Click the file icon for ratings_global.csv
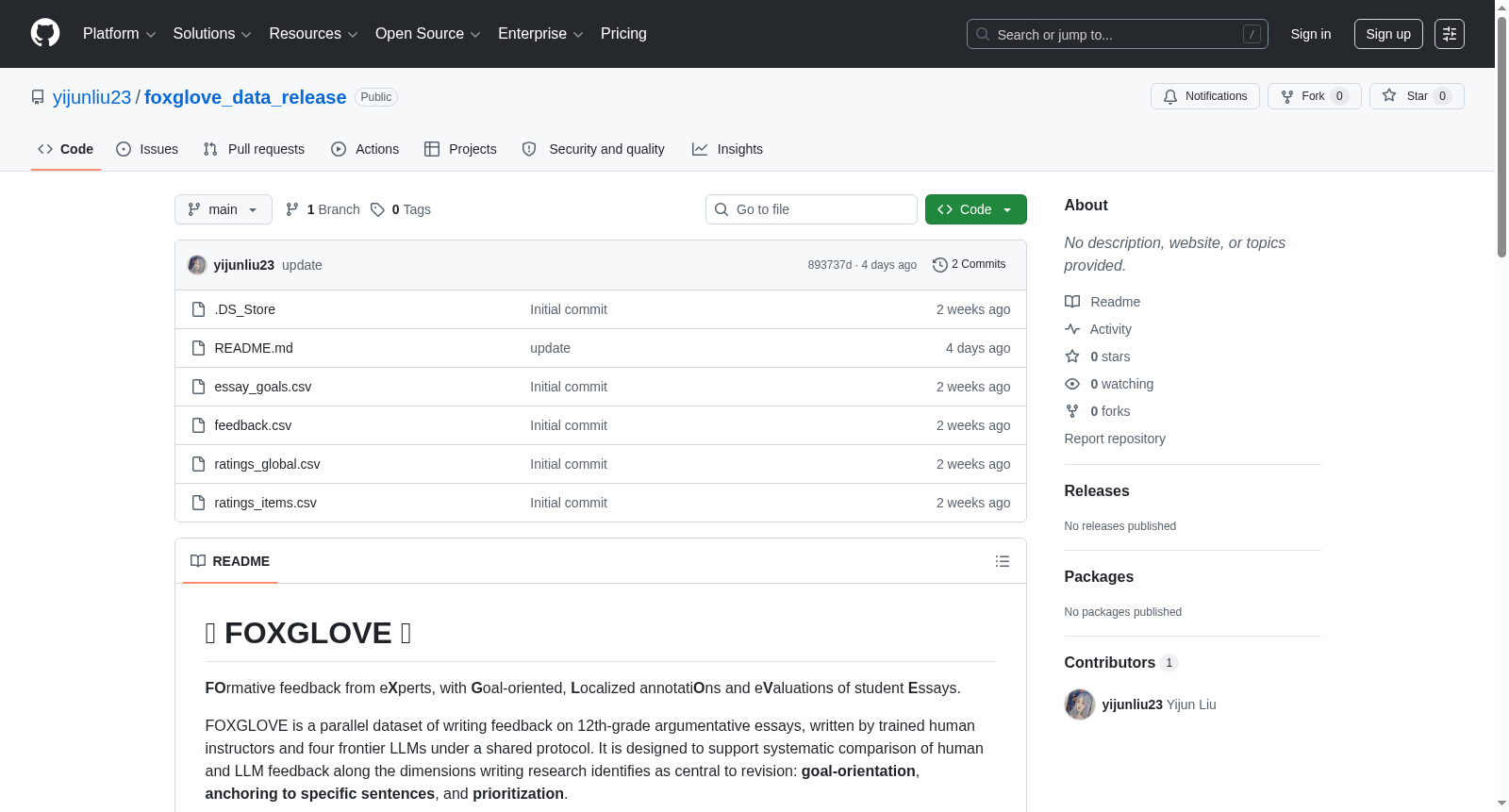1509x812 pixels. click(198, 464)
